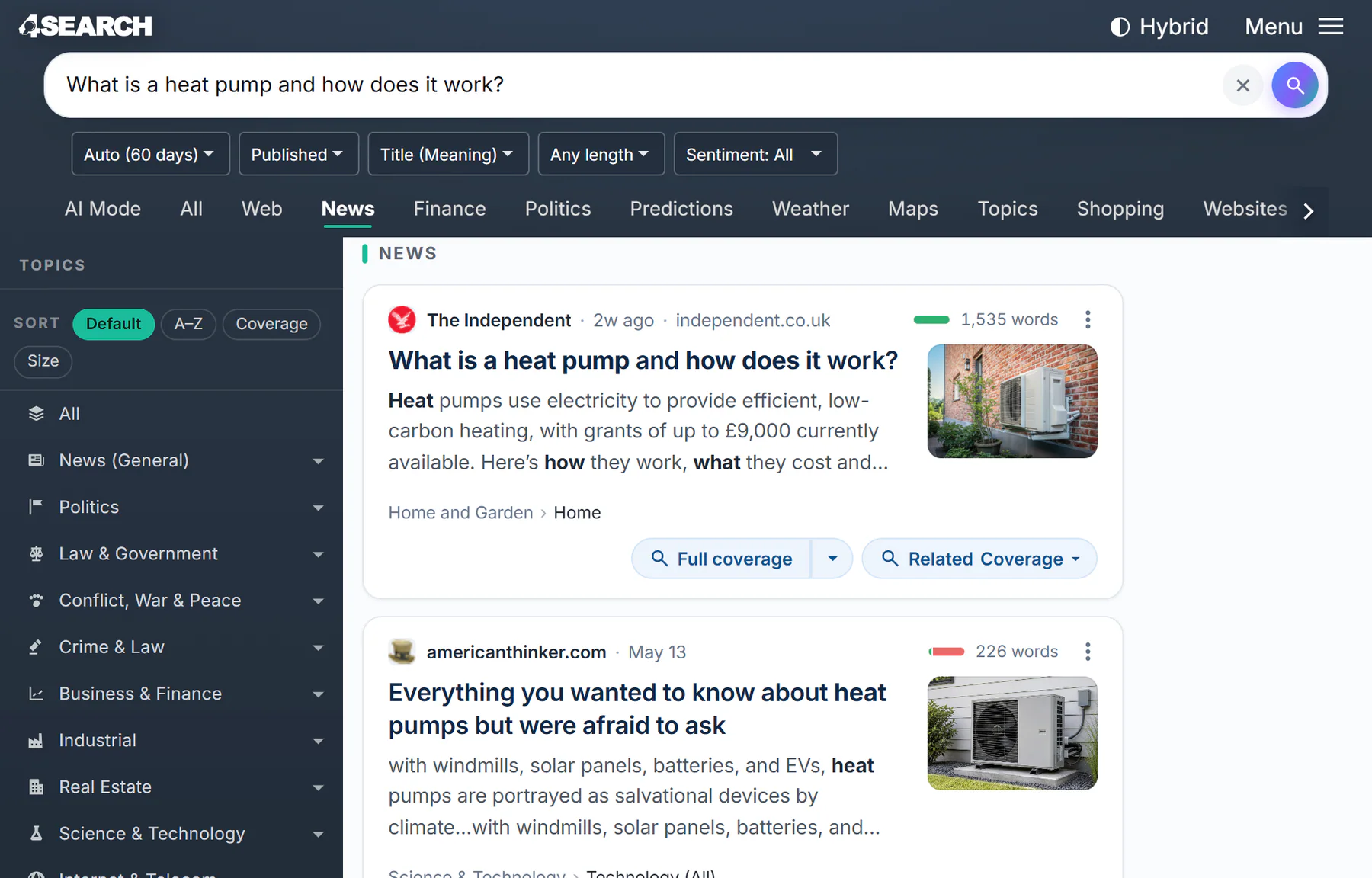This screenshot has width=1372, height=878.
Task: Click the Industrial factory icon
Action: [36, 741]
